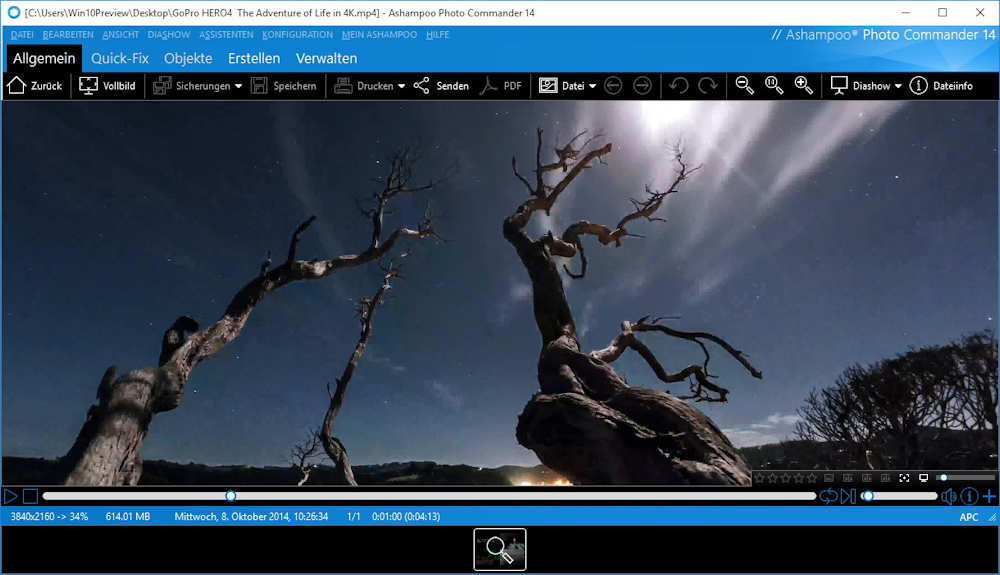Click the play button on video controls

[11, 496]
